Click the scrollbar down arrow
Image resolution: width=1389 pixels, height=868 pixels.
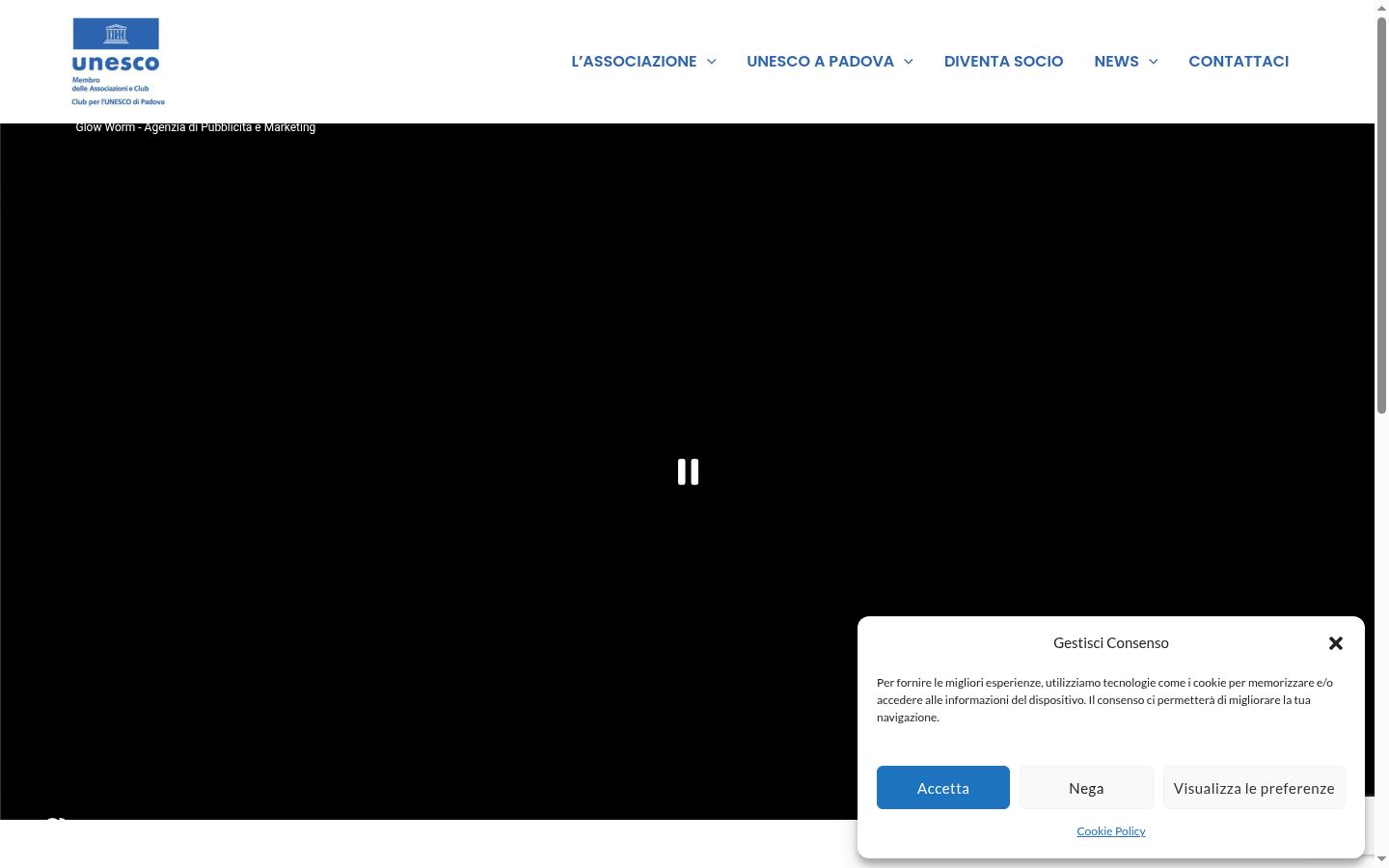[1381, 859]
